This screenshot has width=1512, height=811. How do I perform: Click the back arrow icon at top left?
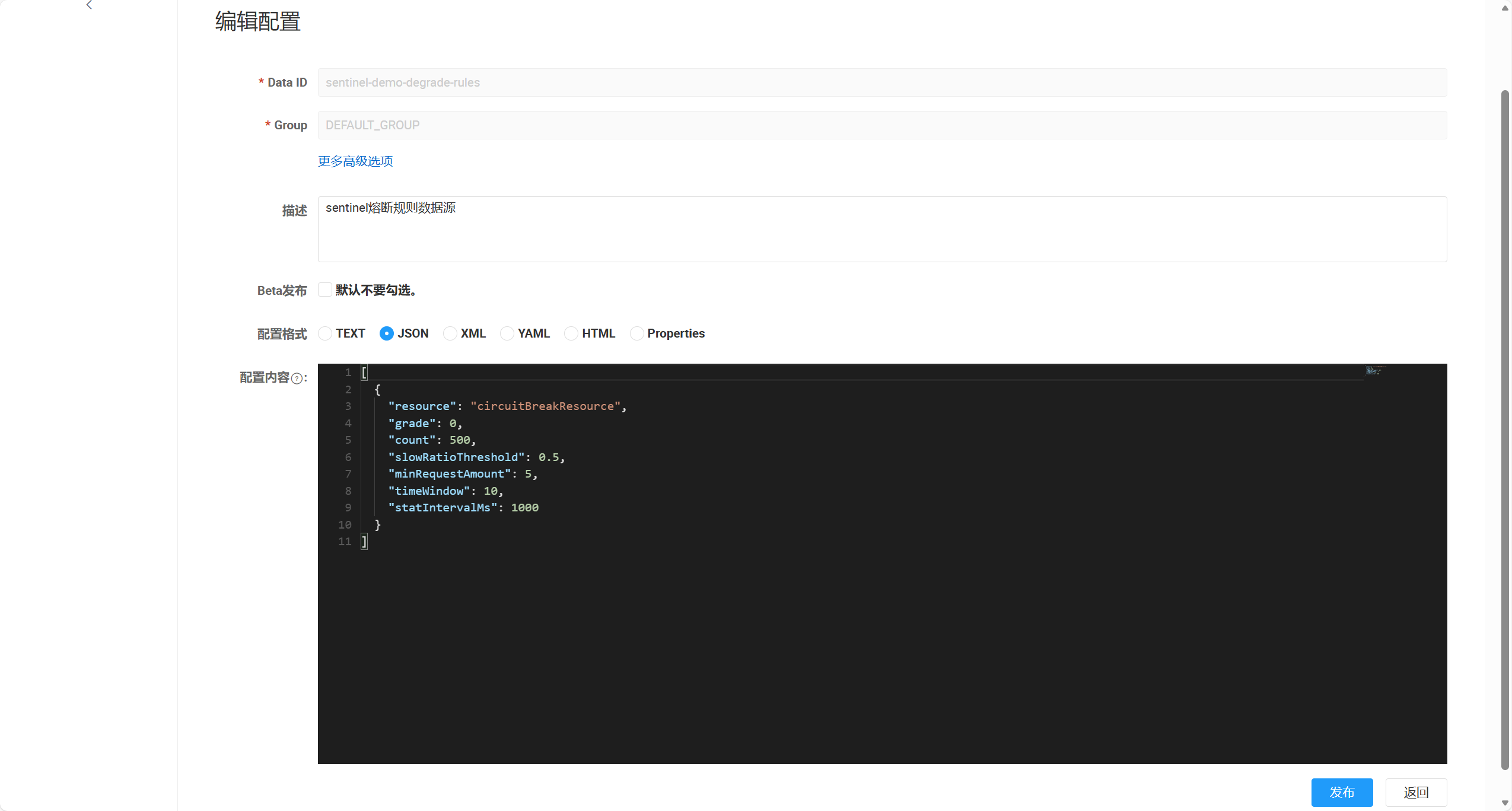89,5
